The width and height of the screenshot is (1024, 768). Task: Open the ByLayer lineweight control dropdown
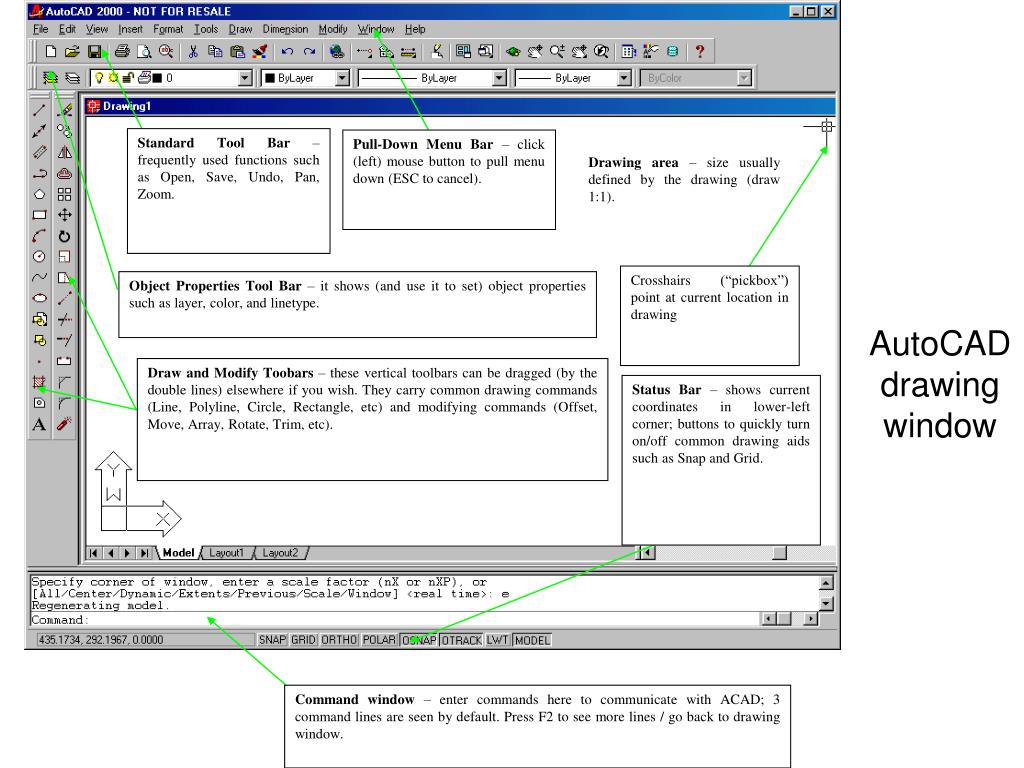click(x=624, y=78)
